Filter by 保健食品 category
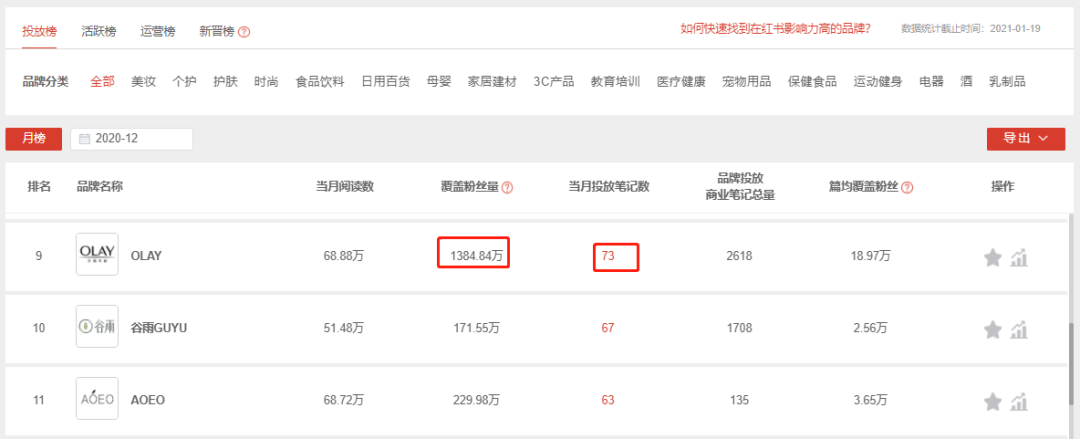 813,82
